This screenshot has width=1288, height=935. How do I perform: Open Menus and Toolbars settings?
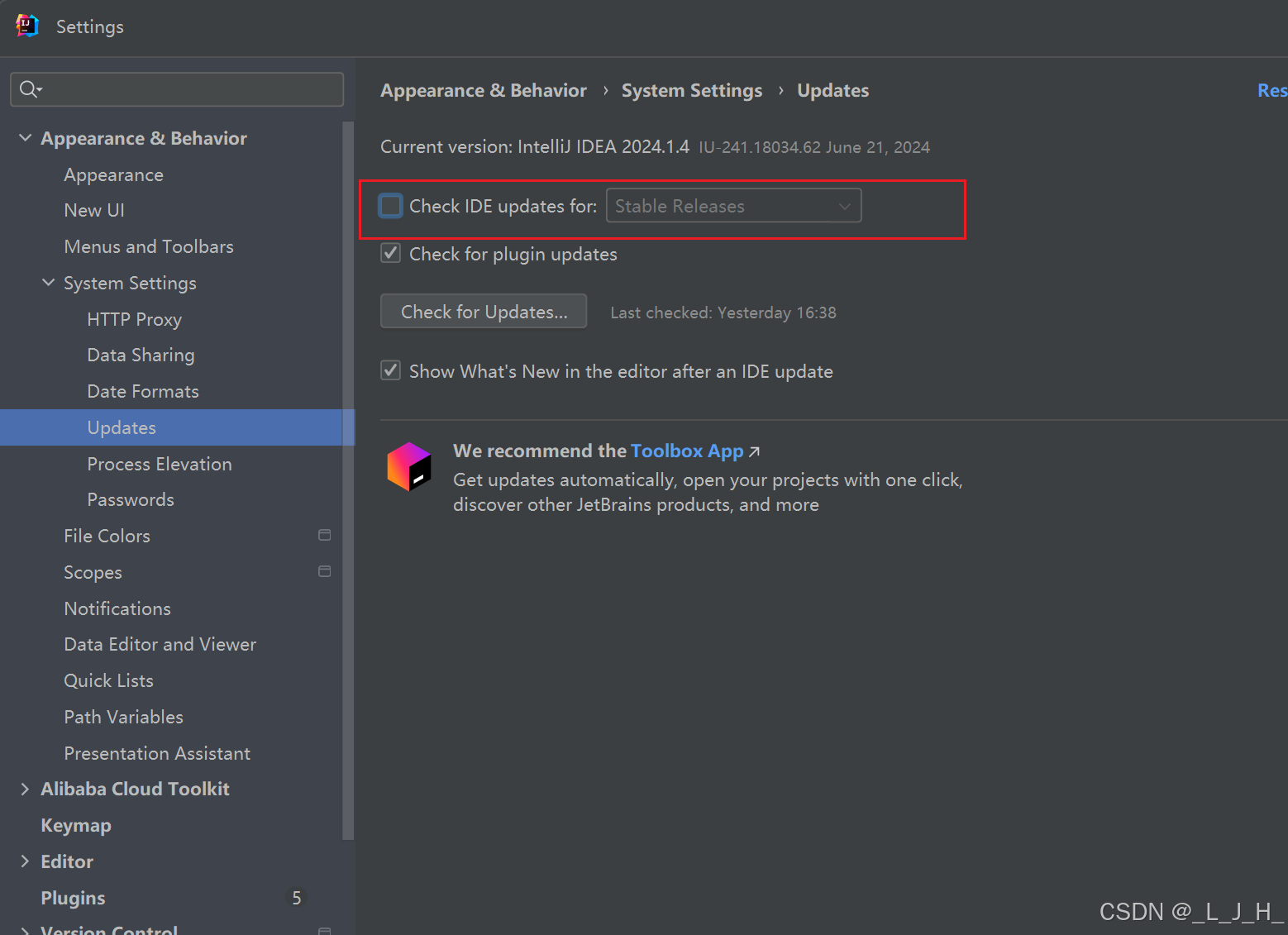[149, 247]
